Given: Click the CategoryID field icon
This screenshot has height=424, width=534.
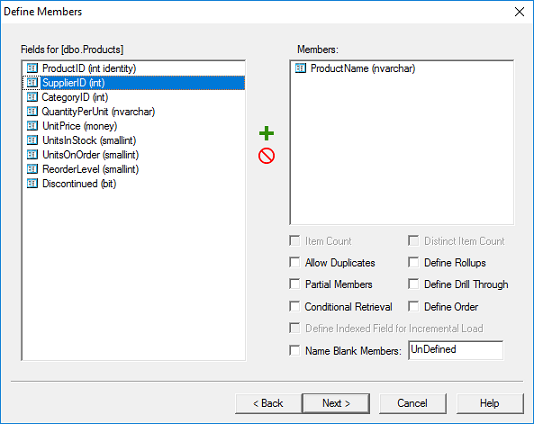Looking at the screenshot, I should [32, 97].
